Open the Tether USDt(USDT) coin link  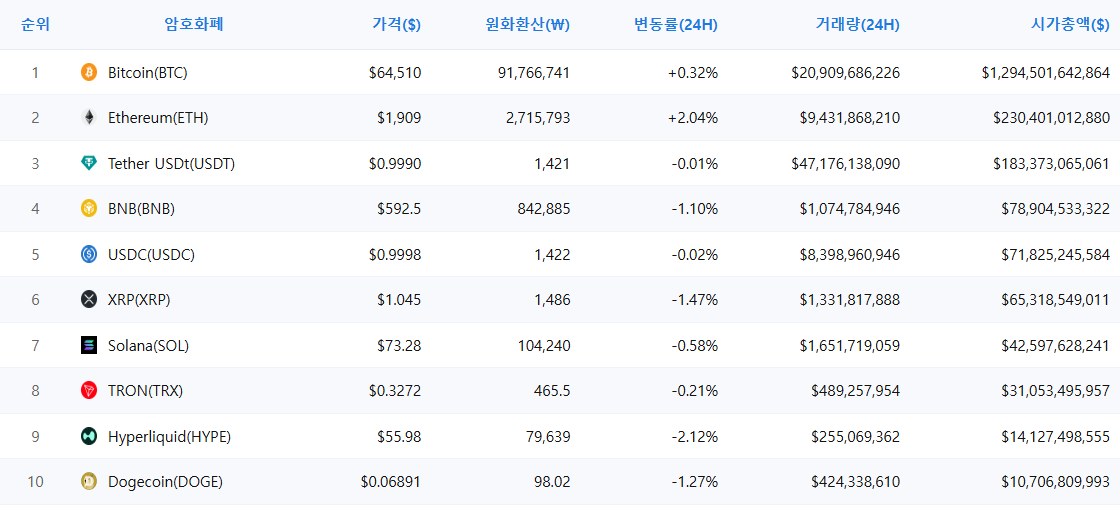[x=171, y=163]
